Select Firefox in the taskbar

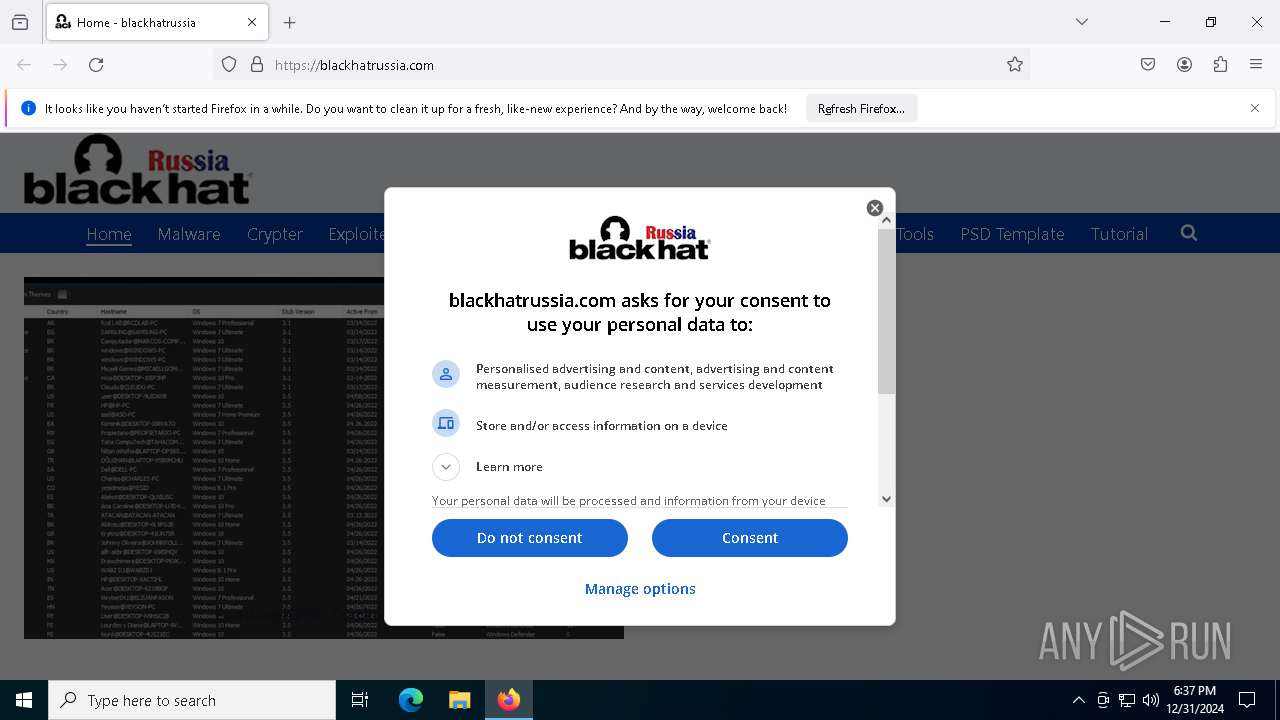(509, 700)
